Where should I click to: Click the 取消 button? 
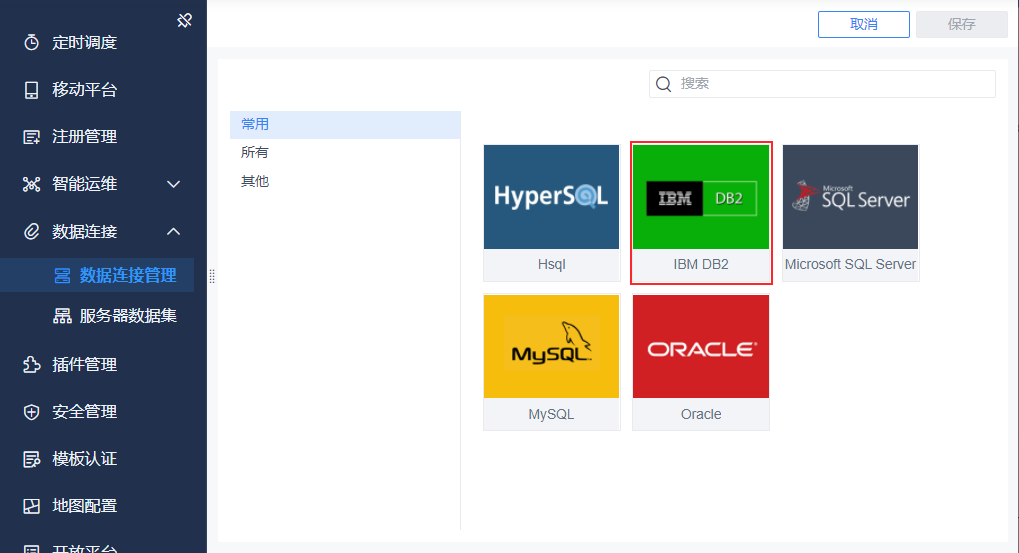[864, 25]
